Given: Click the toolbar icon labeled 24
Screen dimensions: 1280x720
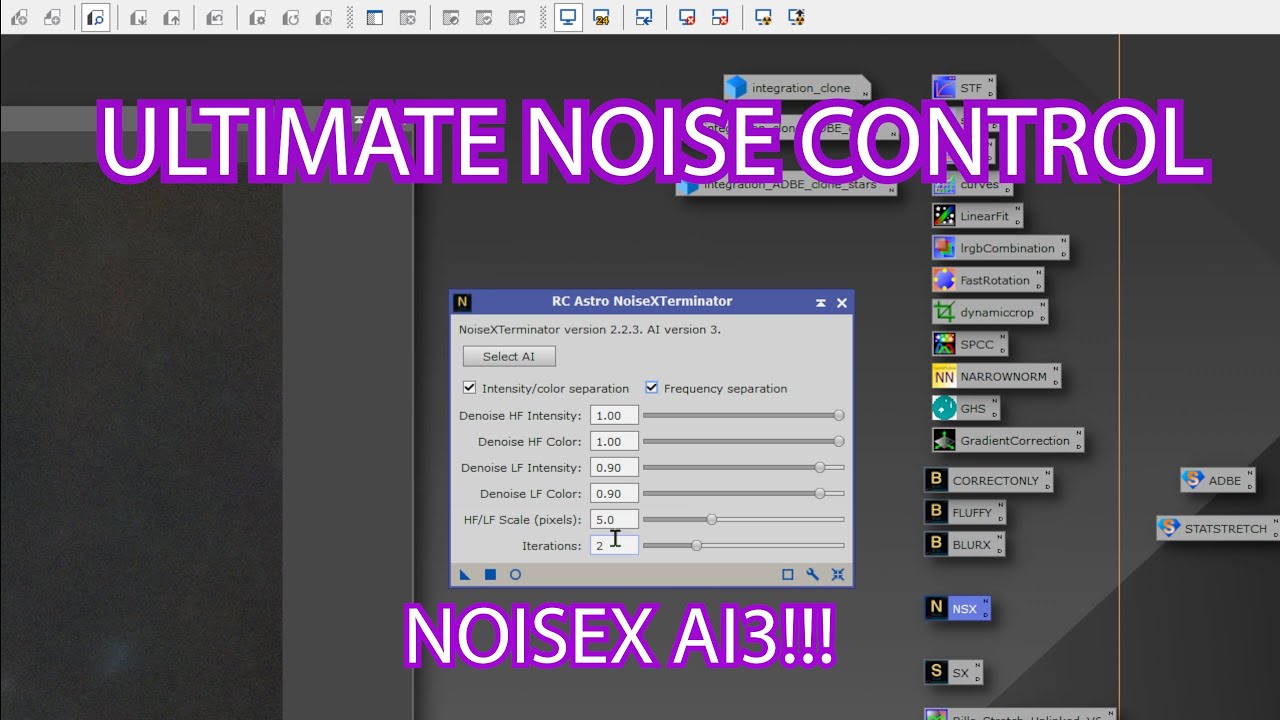Looking at the screenshot, I should click(x=601, y=17).
